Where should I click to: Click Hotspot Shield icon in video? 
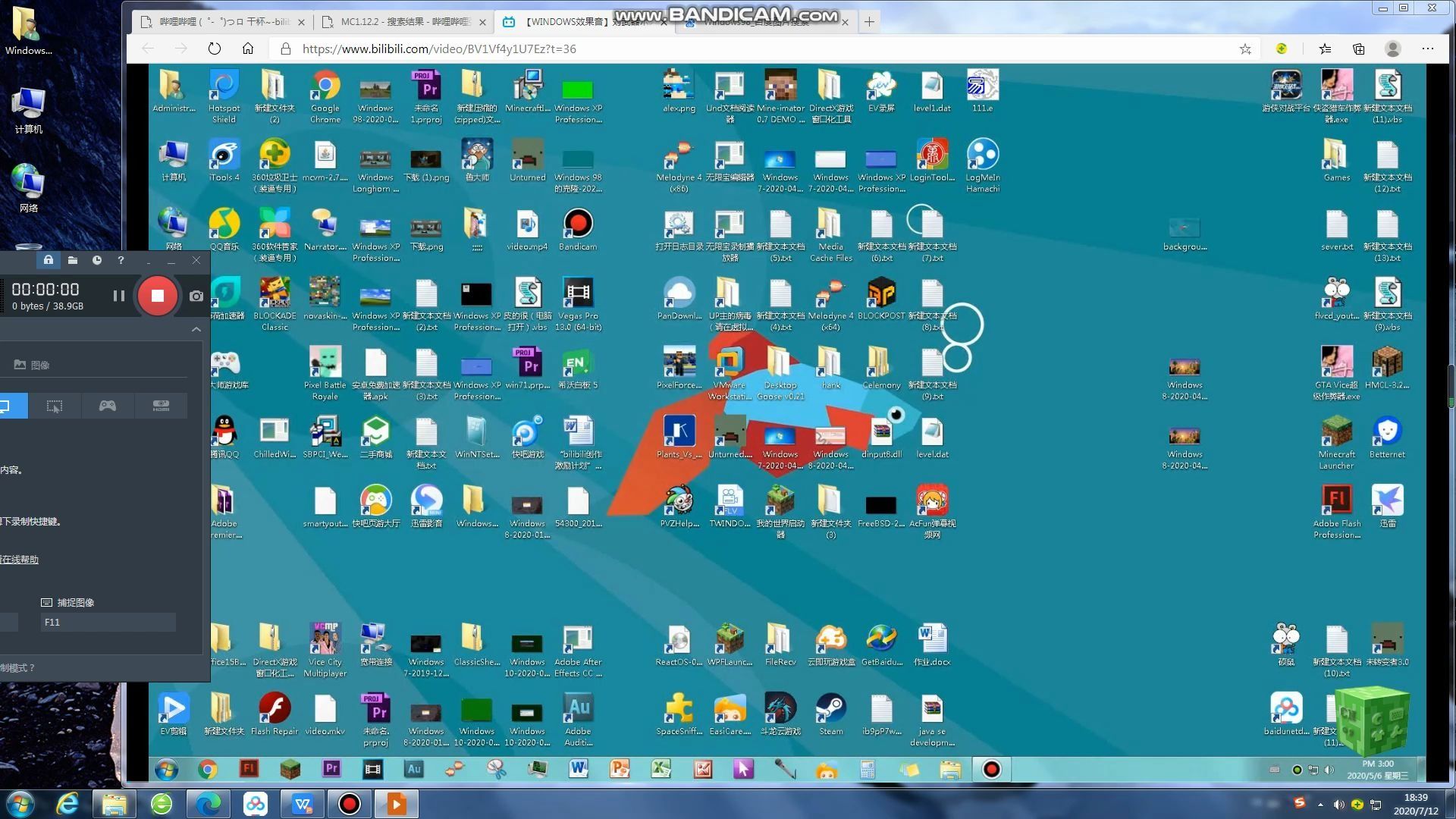pyautogui.click(x=224, y=96)
